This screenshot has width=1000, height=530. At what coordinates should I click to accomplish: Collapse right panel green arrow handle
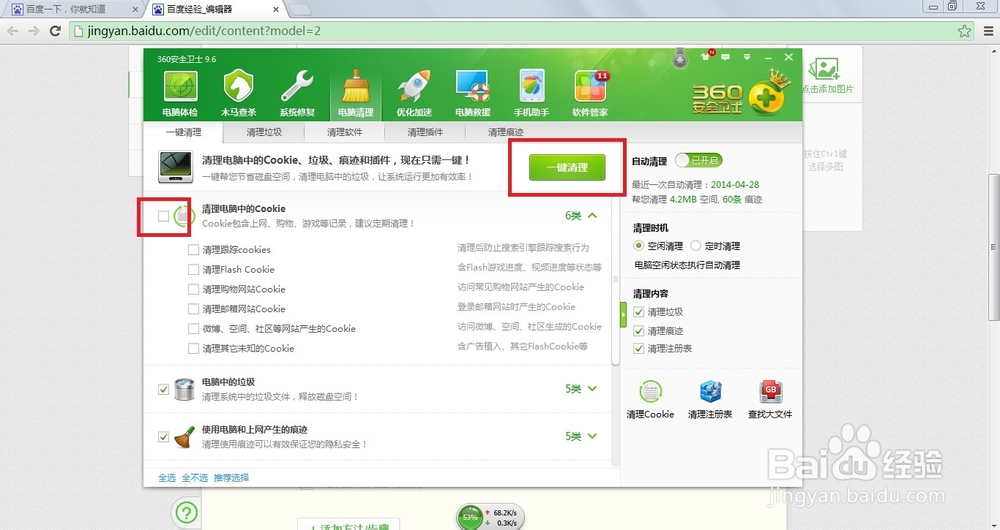point(624,314)
